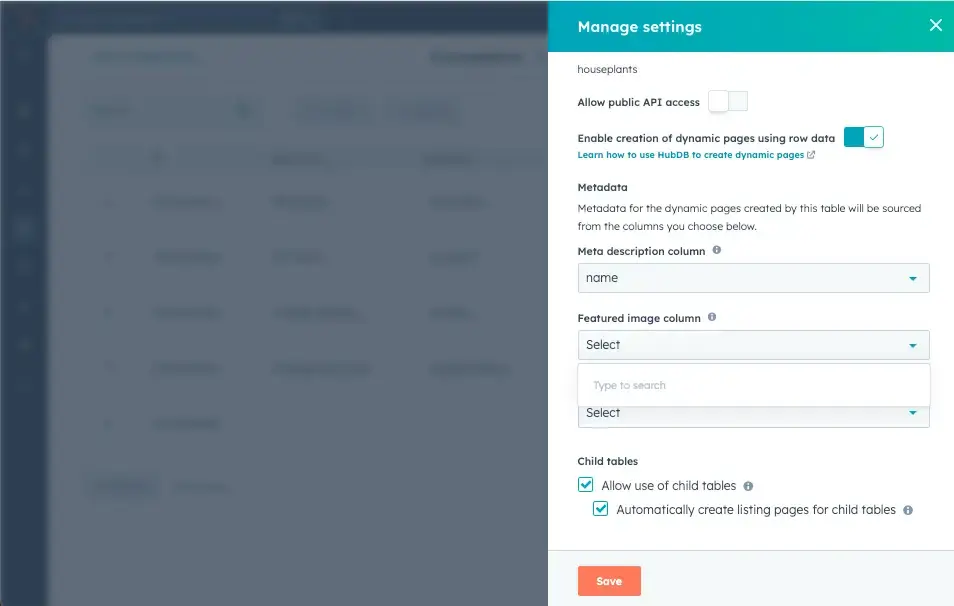Click info icon next to listing pages option

(908, 510)
